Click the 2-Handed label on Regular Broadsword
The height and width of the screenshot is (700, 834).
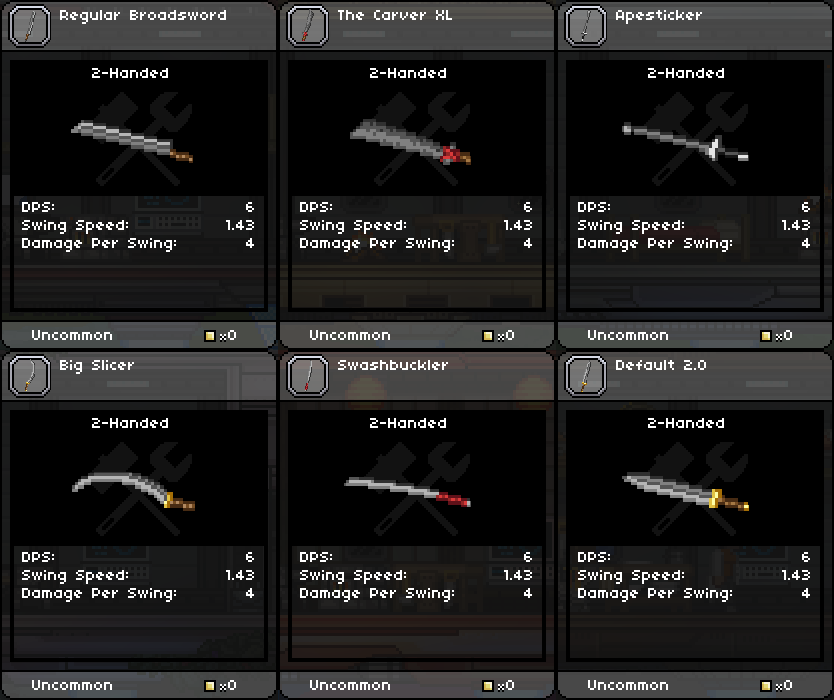[130, 73]
